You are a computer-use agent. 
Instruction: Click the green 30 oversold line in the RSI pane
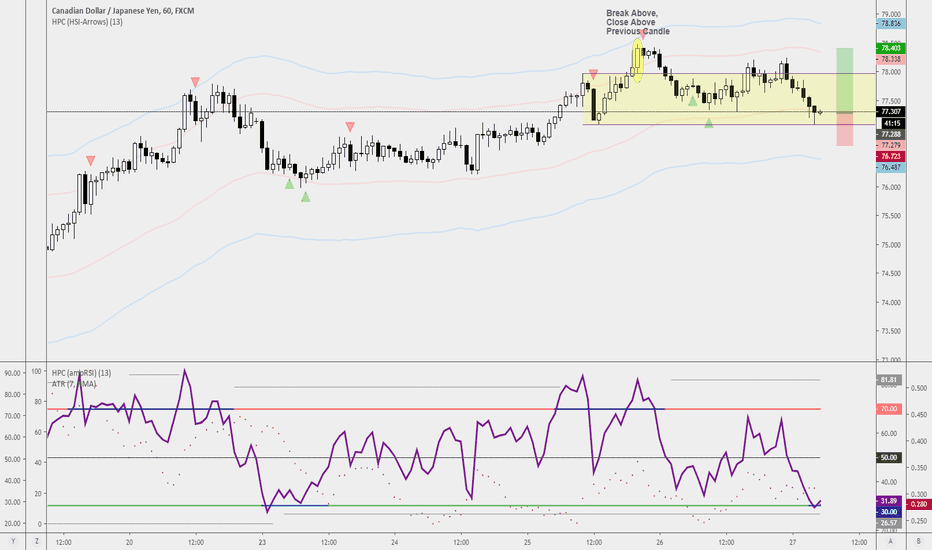[434, 505]
